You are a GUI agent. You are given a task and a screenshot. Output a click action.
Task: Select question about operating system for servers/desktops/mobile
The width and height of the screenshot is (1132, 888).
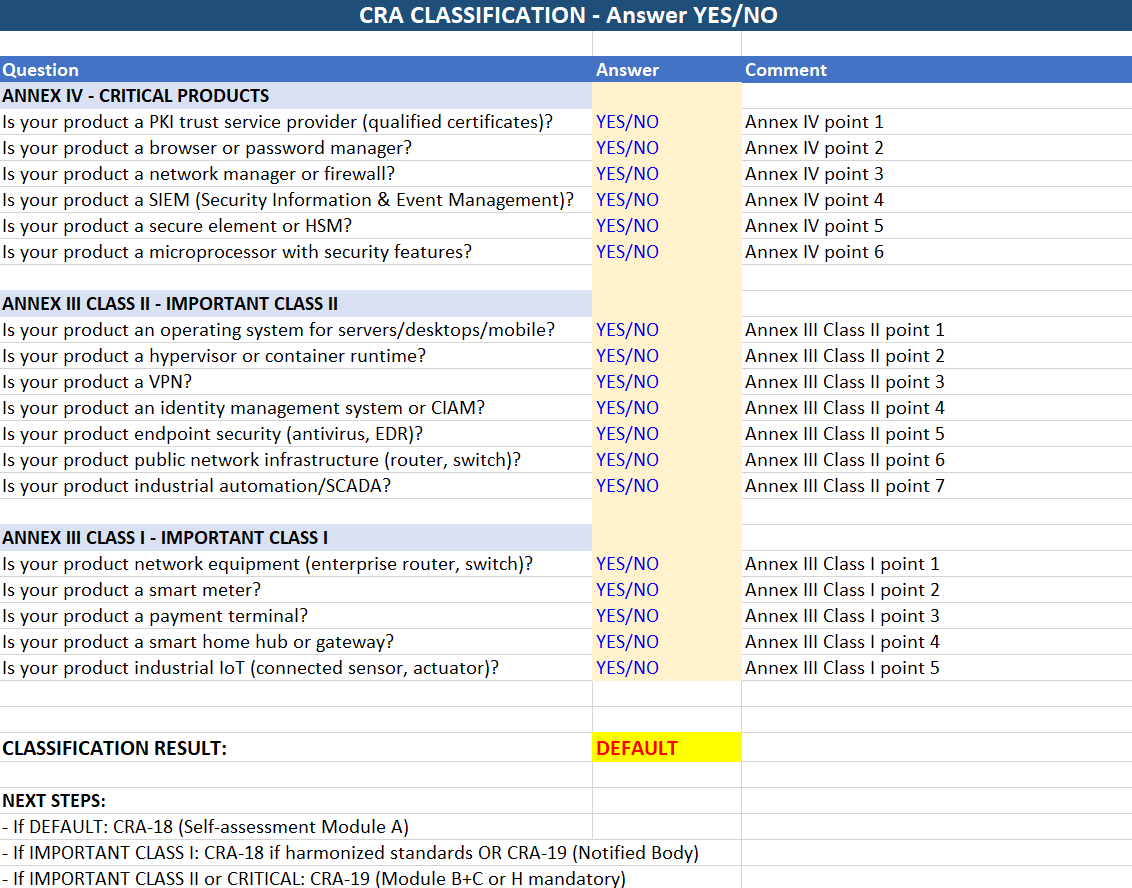pyautogui.click(x=279, y=330)
